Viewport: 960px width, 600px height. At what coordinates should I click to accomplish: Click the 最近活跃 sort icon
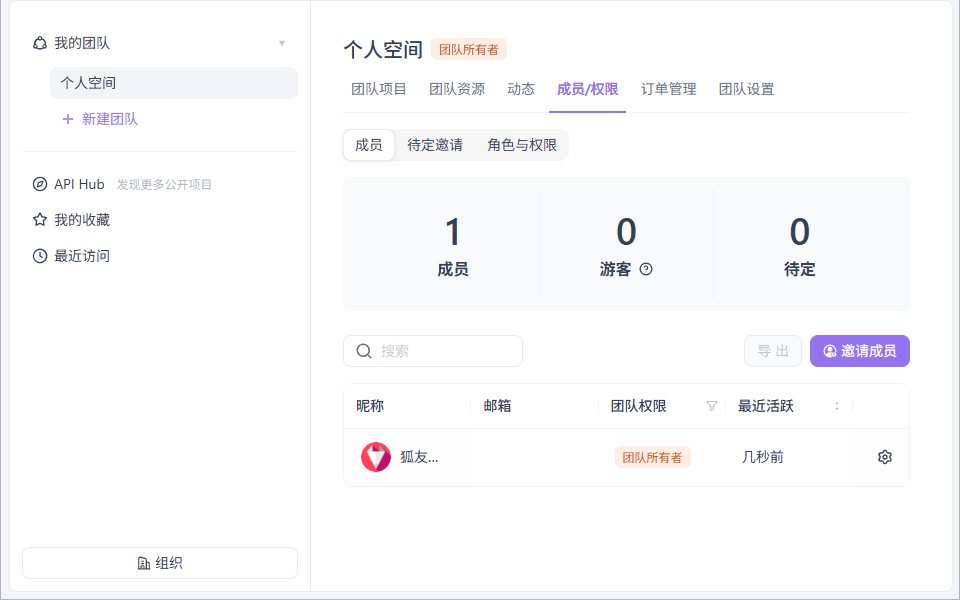(837, 406)
